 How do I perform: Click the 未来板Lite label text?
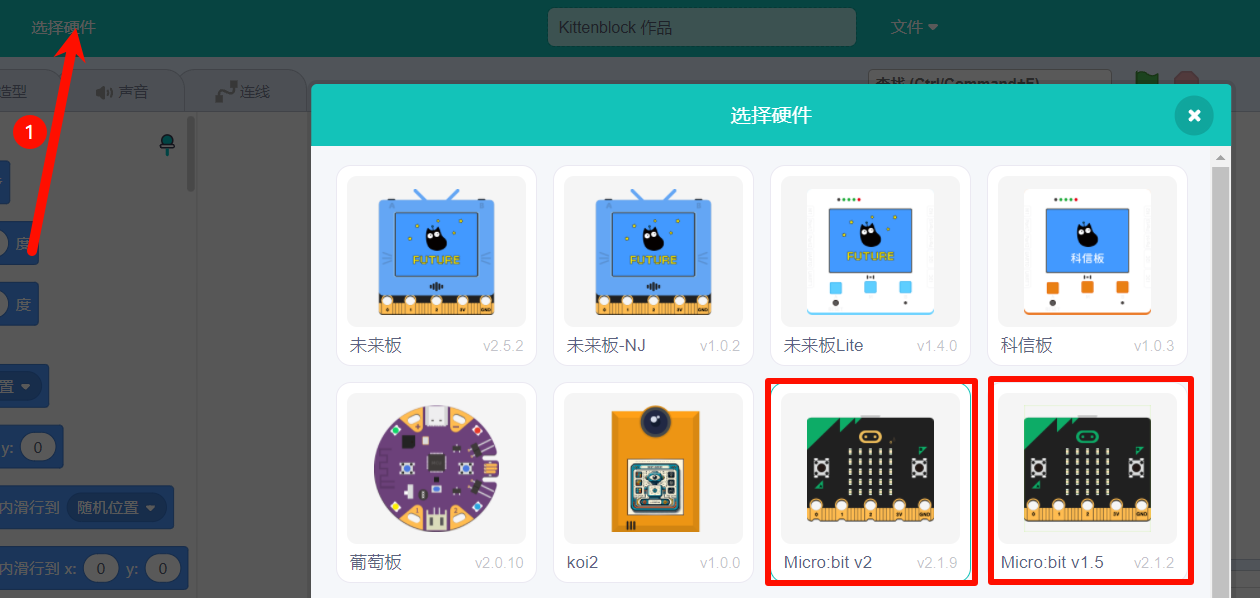pyautogui.click(x=824, y=346)
